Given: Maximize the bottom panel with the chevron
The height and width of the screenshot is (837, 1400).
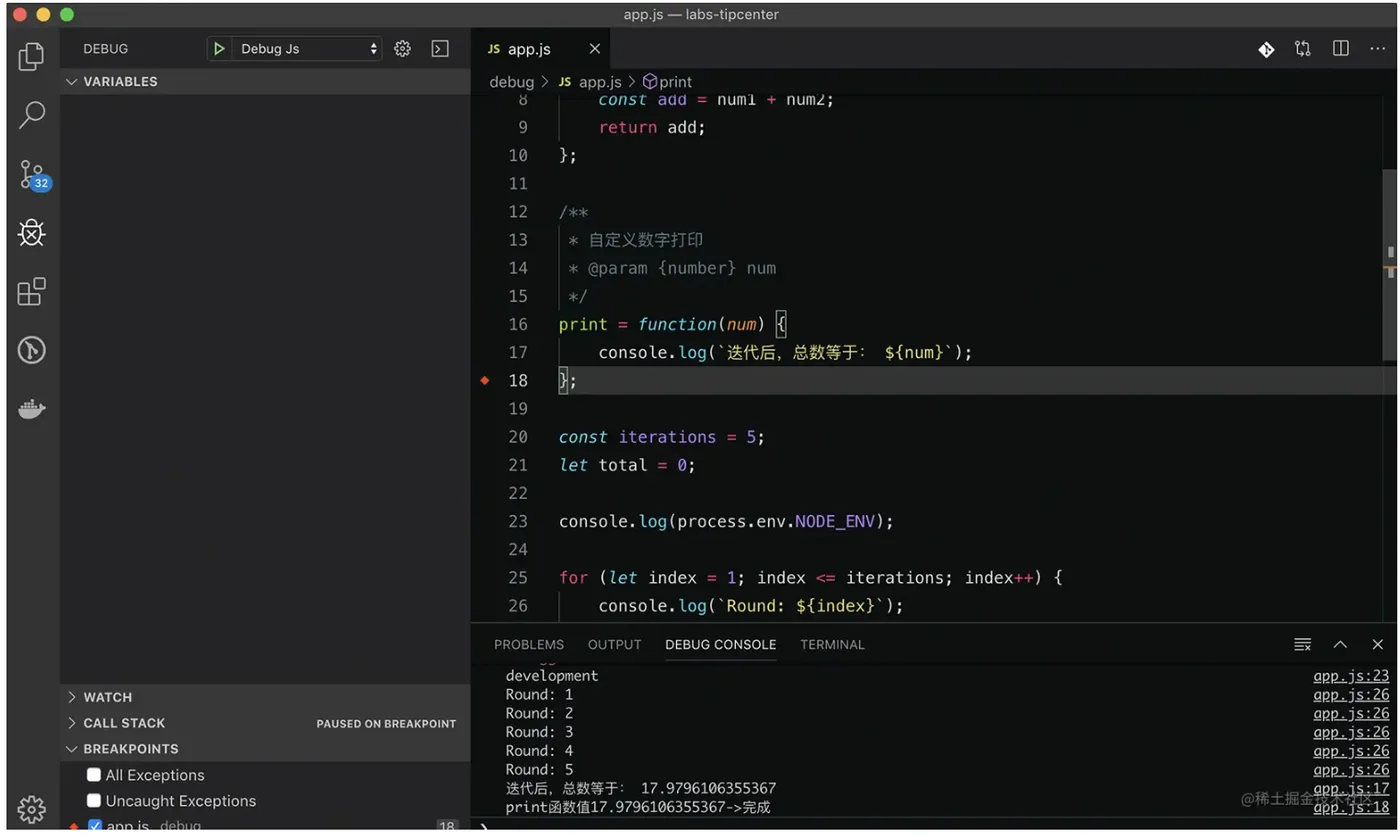Looking at the screenshot, I should [1340, 644].
